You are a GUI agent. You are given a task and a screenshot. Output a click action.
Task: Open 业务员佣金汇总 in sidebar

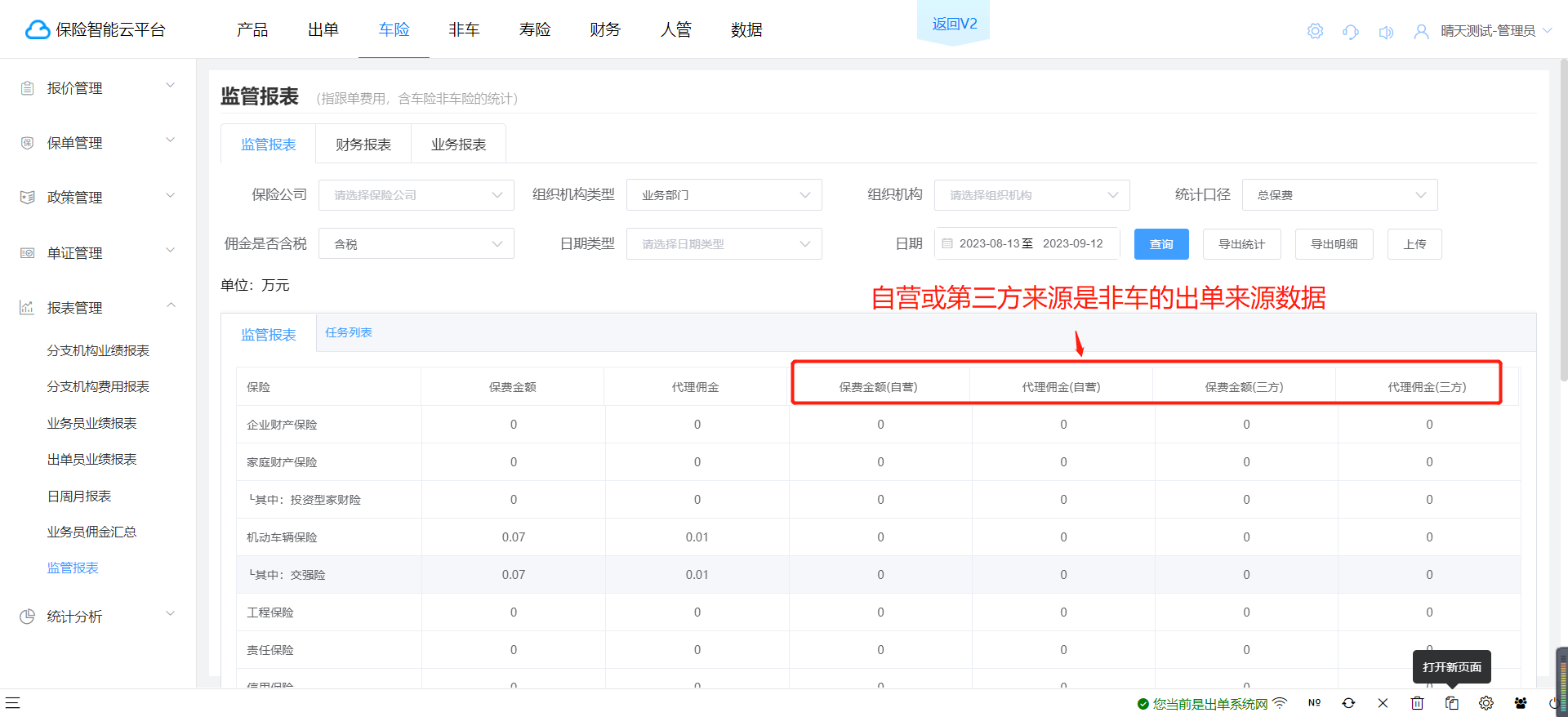click(x=91, y=532)
